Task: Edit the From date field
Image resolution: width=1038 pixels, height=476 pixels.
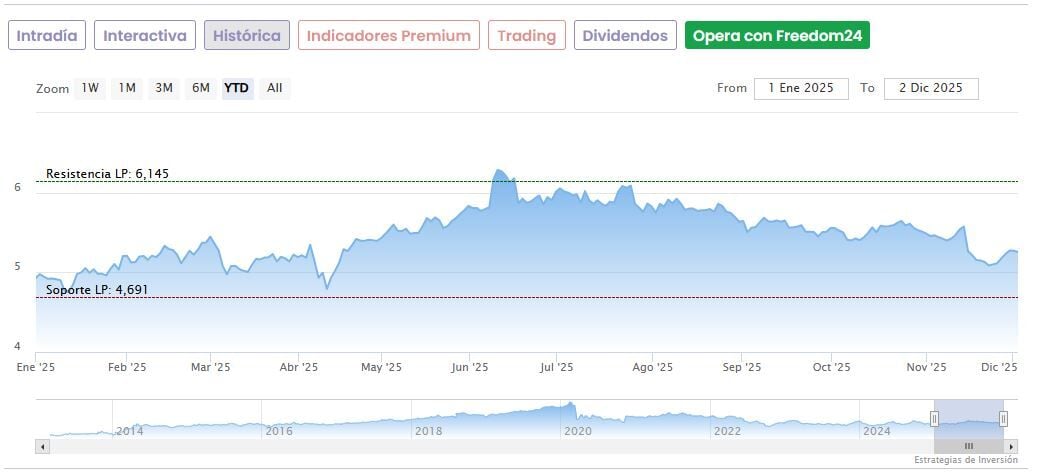Action: pyautogui.click(x=801, y=88)
